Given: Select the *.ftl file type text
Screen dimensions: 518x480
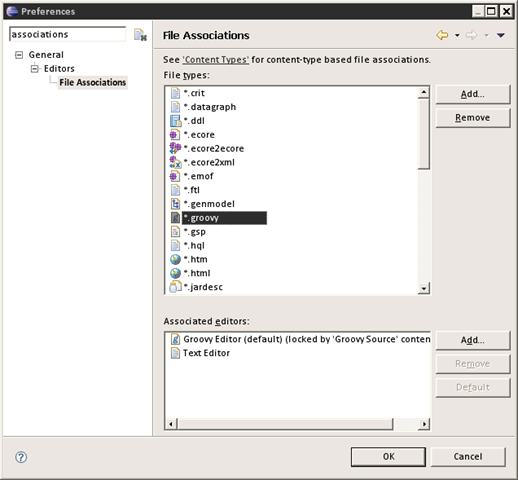Looking at the screenshot, I should (x=192, y=190).
